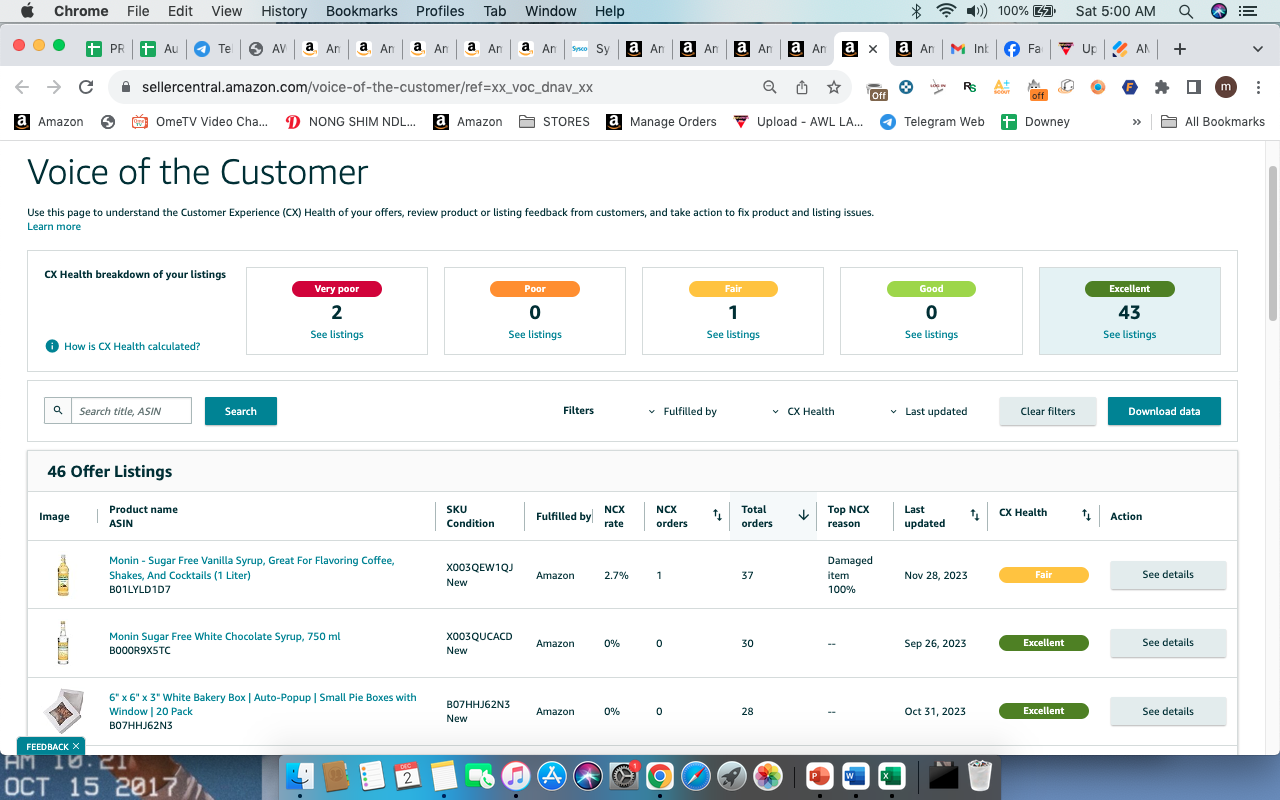Open Spotlight search in the menu bar

point(1186,11)
